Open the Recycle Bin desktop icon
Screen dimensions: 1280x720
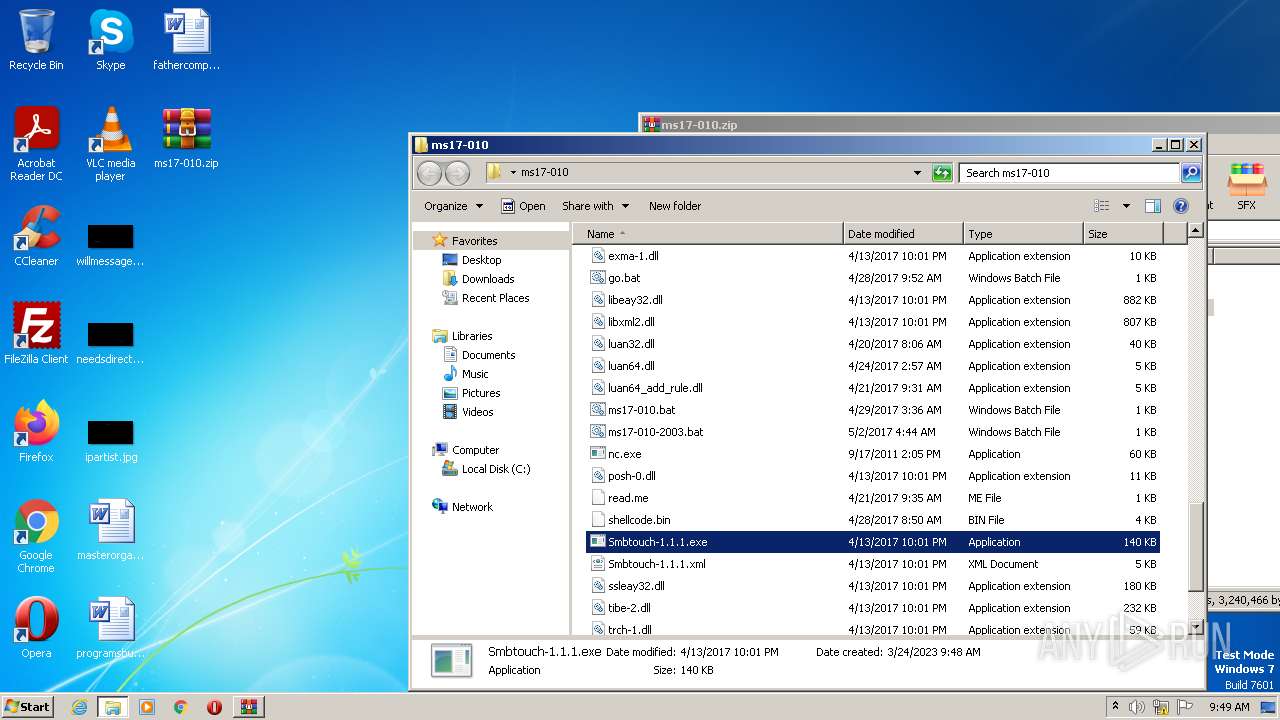pyautogui.click(x=36, y=40)
